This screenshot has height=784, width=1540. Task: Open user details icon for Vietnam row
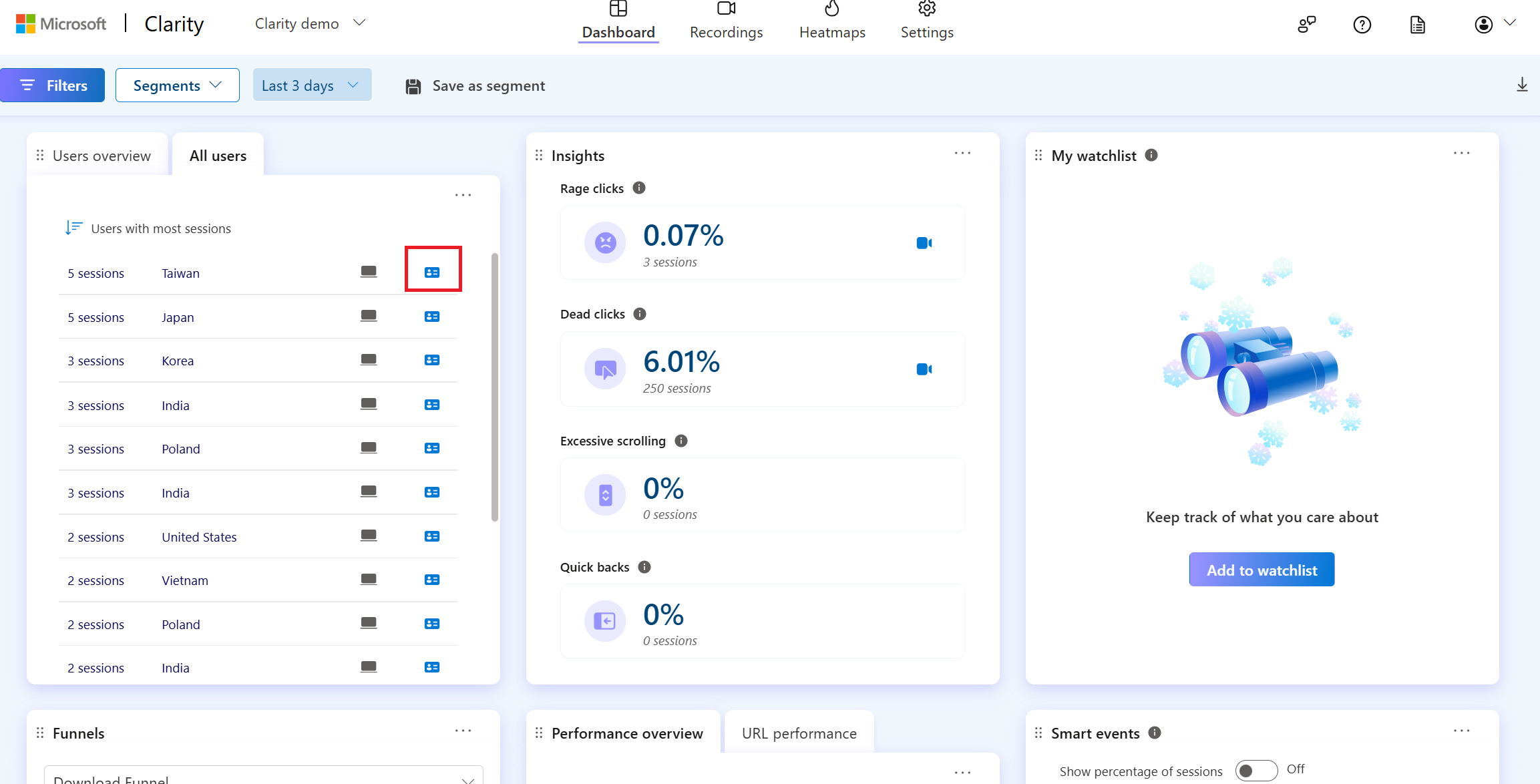coord(432,580)
